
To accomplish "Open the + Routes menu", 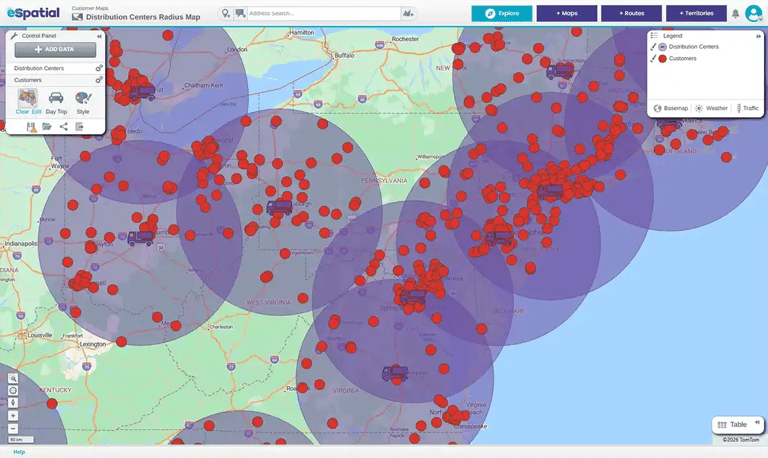I will pos(631,13).
